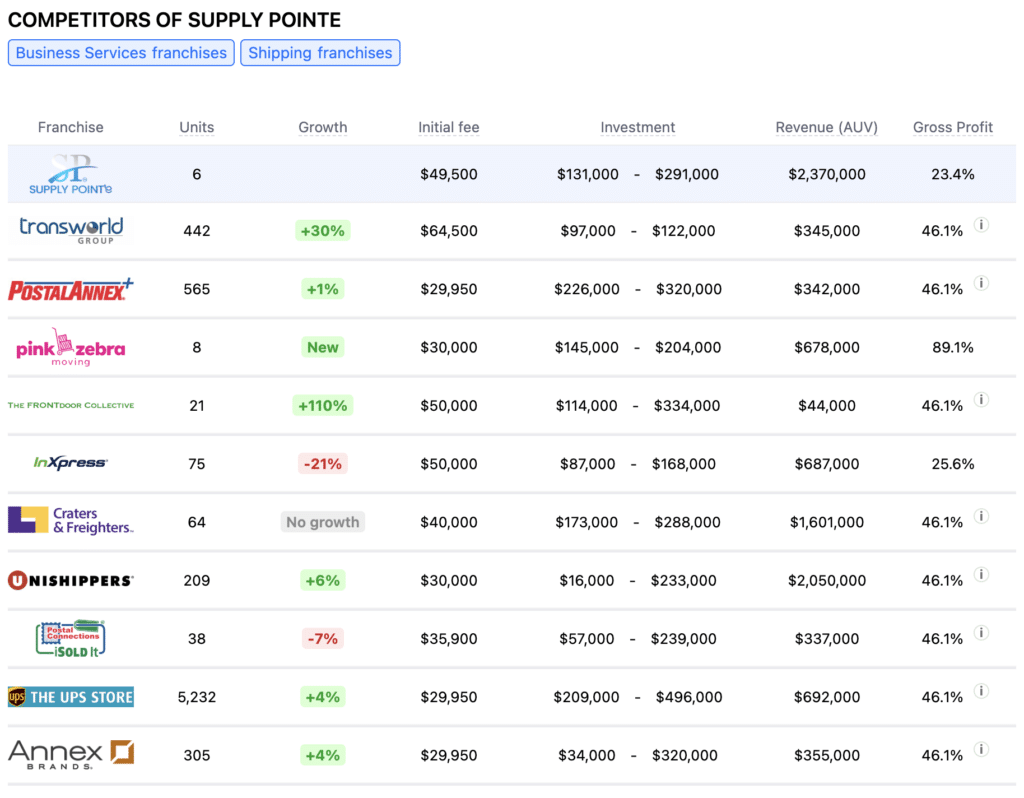Image resolution: width=1024 pixels, height=798 pixels.
Task: Select the 565 units value
Action: pos(197,289)
